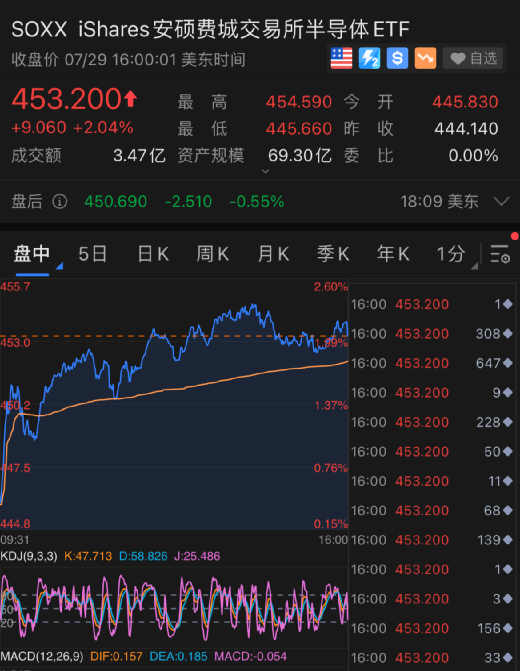Switch to the 5日 chart tab
The image size is (520, 671).
(x=92, y=254)
